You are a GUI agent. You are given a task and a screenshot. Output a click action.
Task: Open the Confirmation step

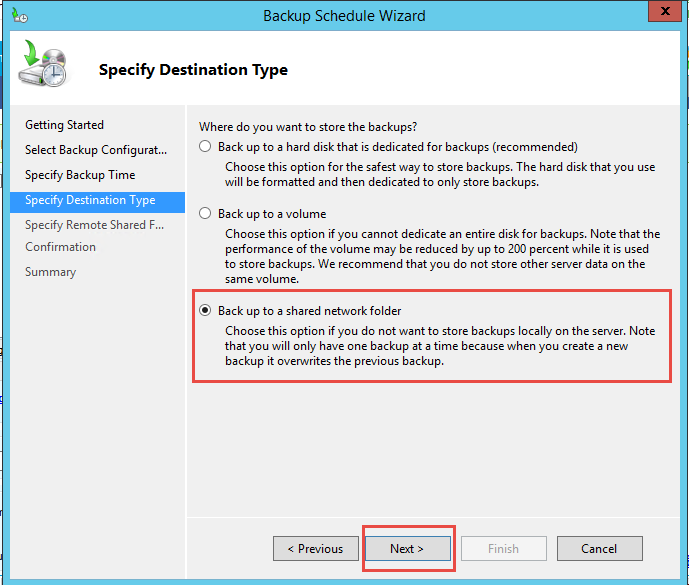click(x=60, y=247)
